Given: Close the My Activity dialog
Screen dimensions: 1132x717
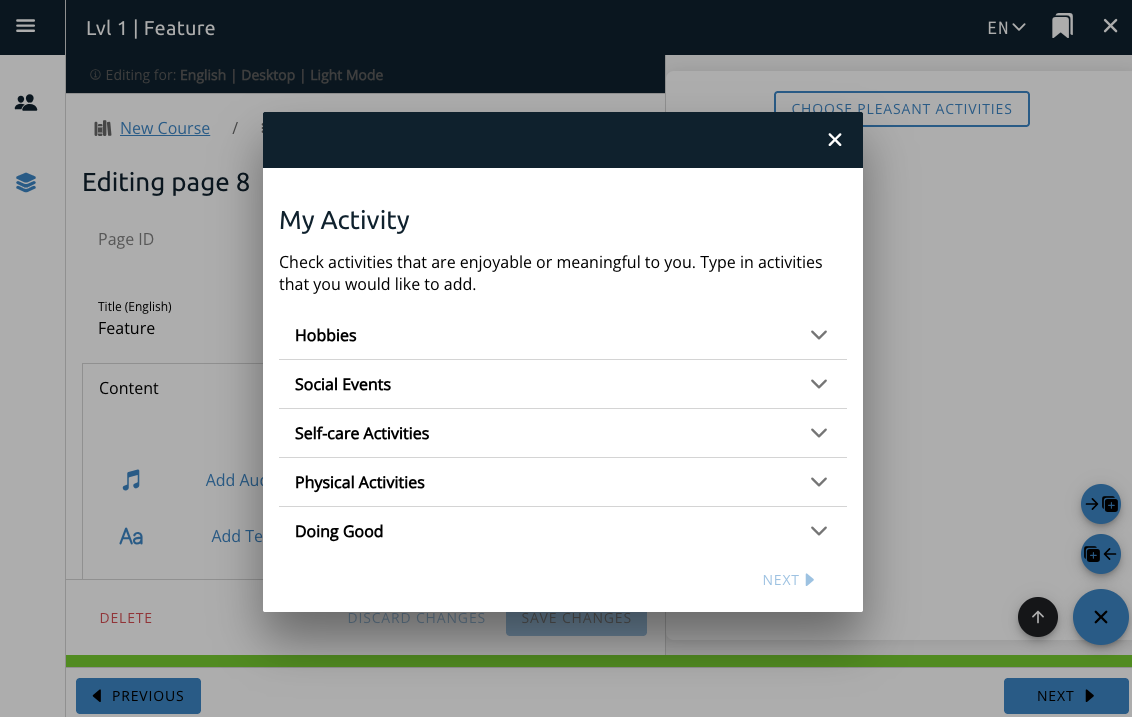Looking at the screenshot, I should [835, 140].
